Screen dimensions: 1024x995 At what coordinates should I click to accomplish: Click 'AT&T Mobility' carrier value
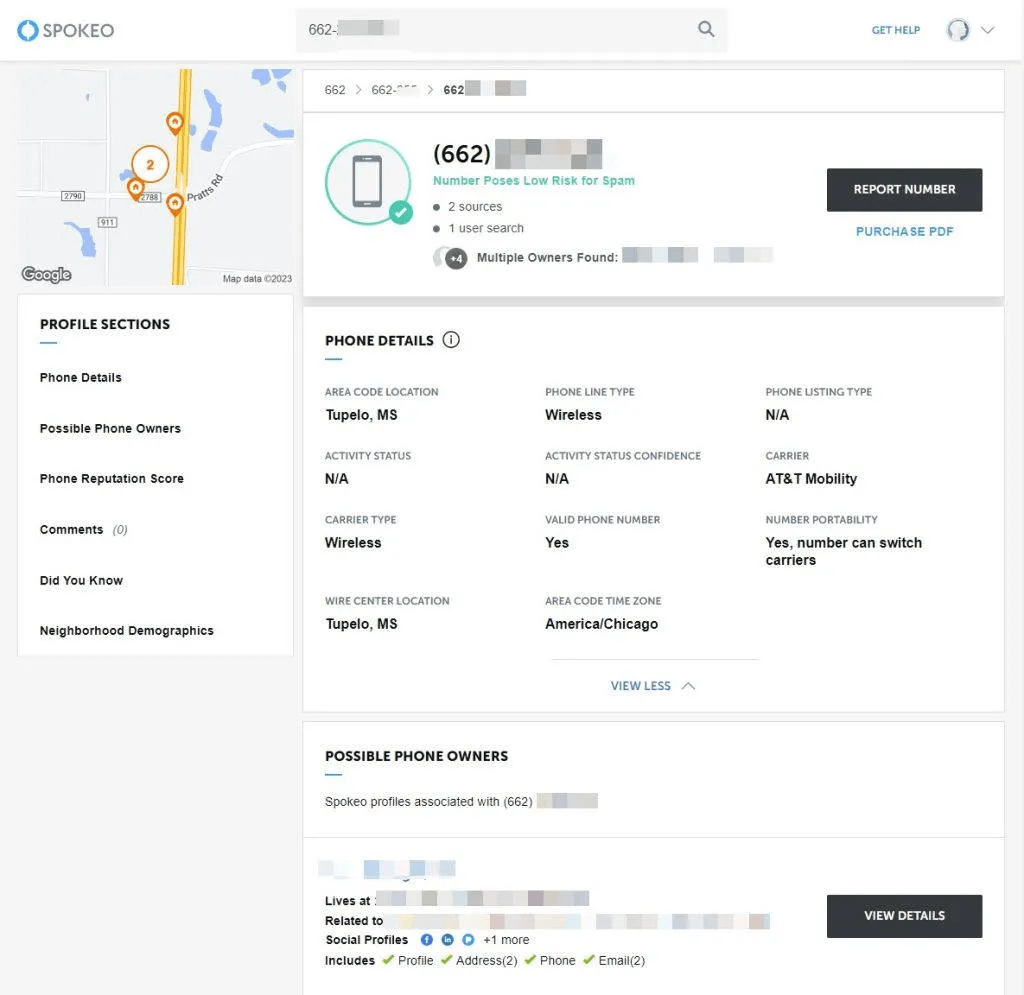[x=811, y=479]
